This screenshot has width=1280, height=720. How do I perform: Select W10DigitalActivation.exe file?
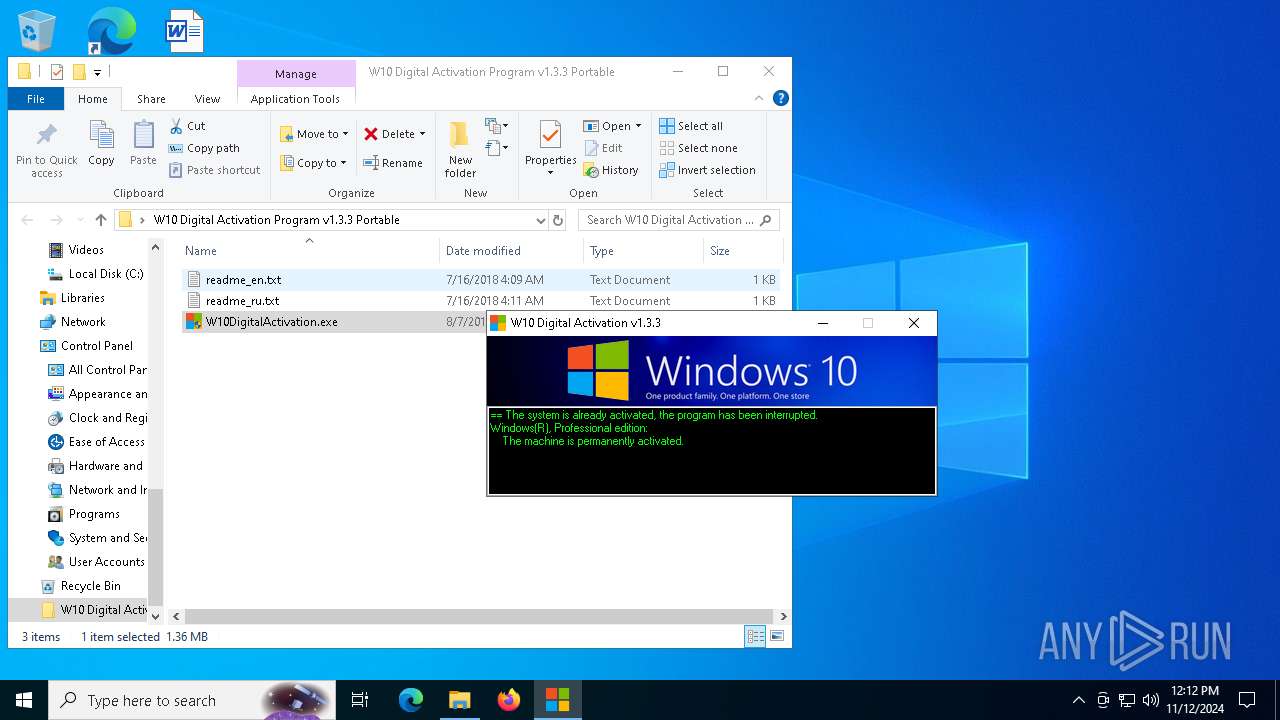pyautogui.click(x=271, y=322)
